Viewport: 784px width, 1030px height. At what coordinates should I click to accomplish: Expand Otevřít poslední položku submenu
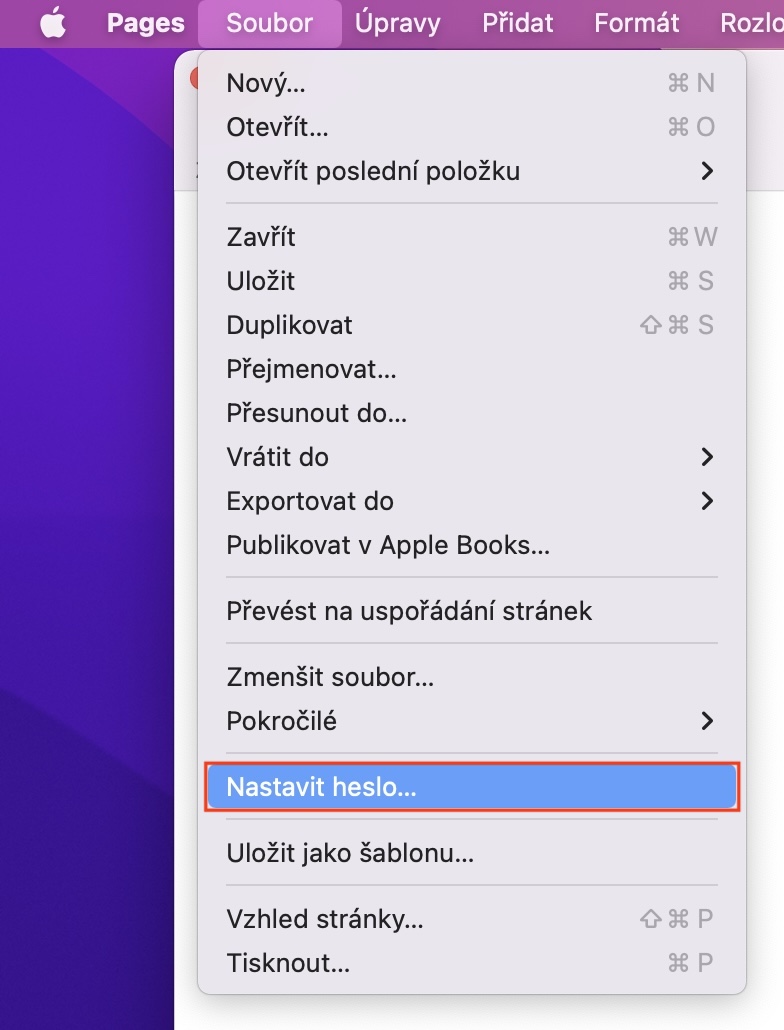[x=373, y=171]
